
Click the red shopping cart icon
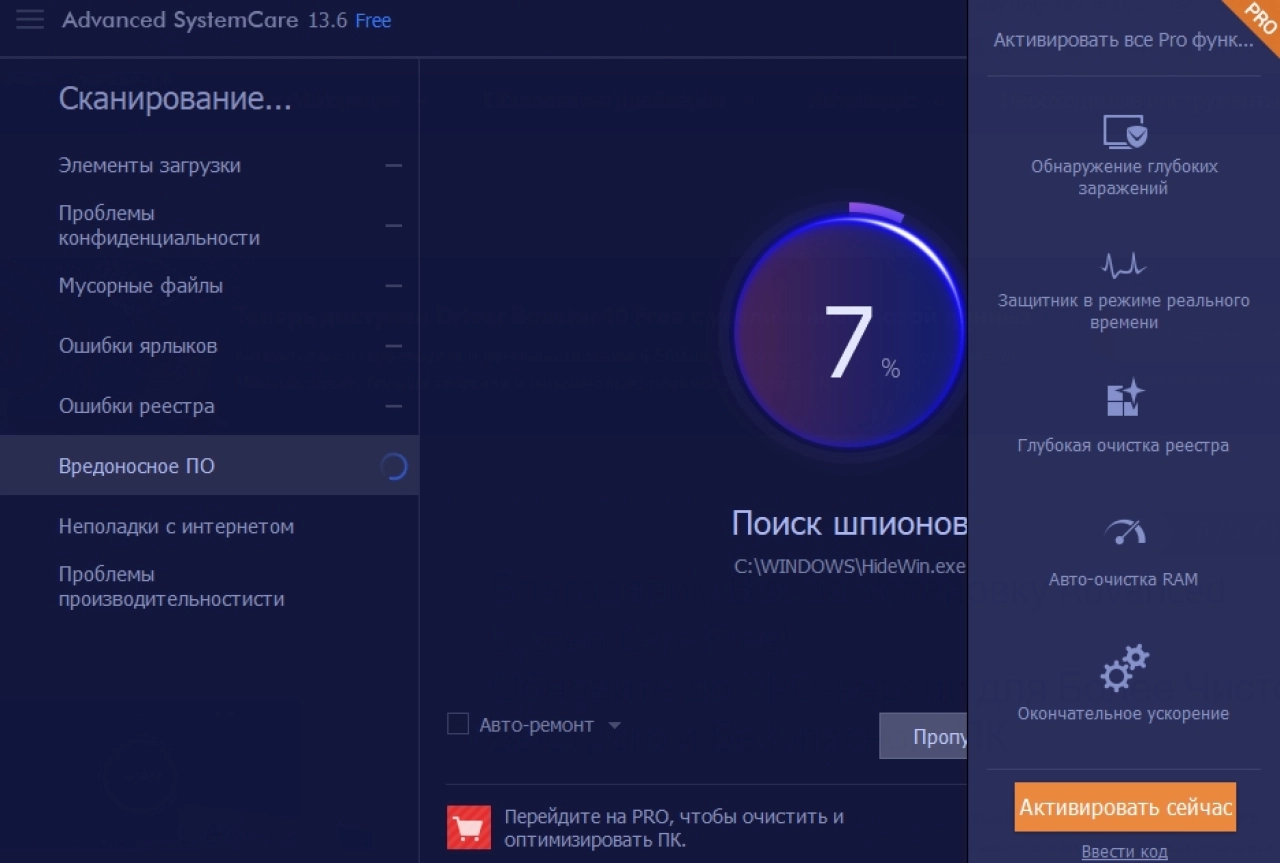point(469,827)
